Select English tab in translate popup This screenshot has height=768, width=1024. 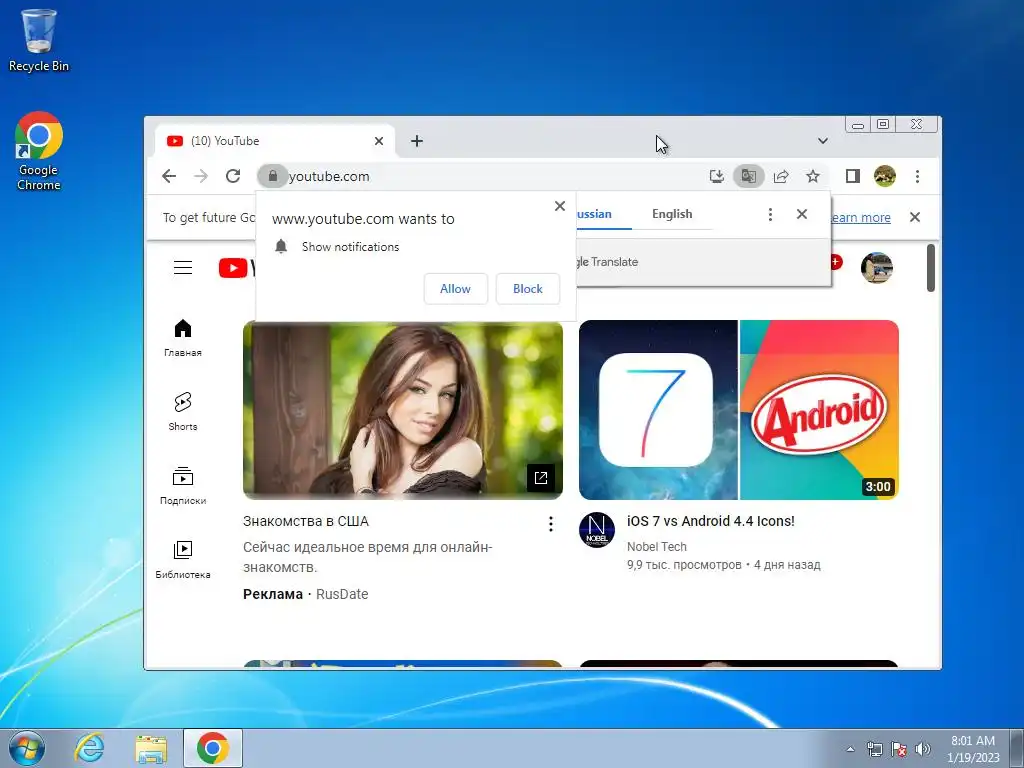672,214
